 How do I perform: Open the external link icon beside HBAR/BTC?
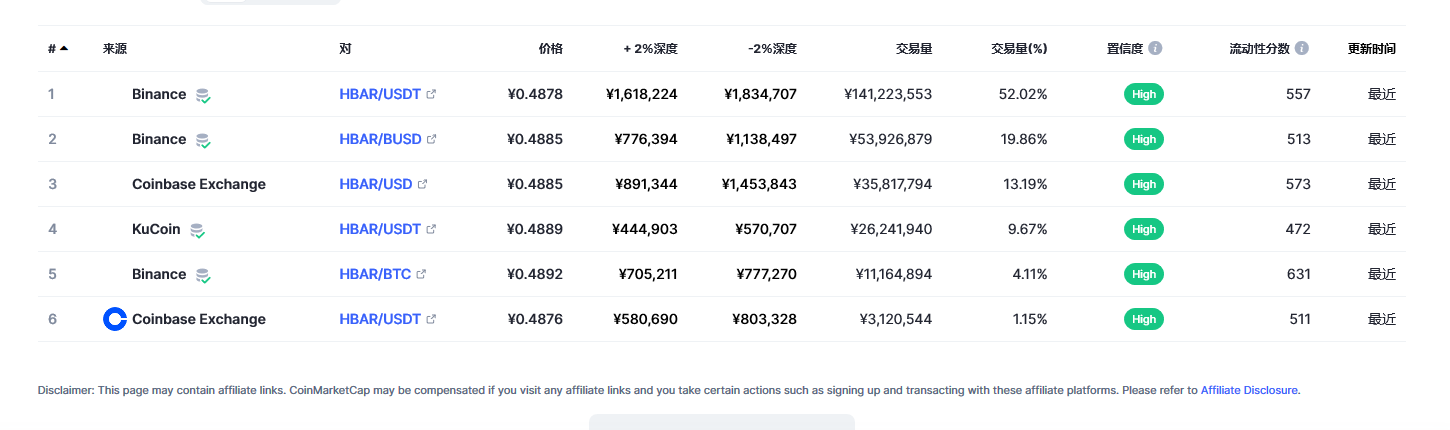421,274
